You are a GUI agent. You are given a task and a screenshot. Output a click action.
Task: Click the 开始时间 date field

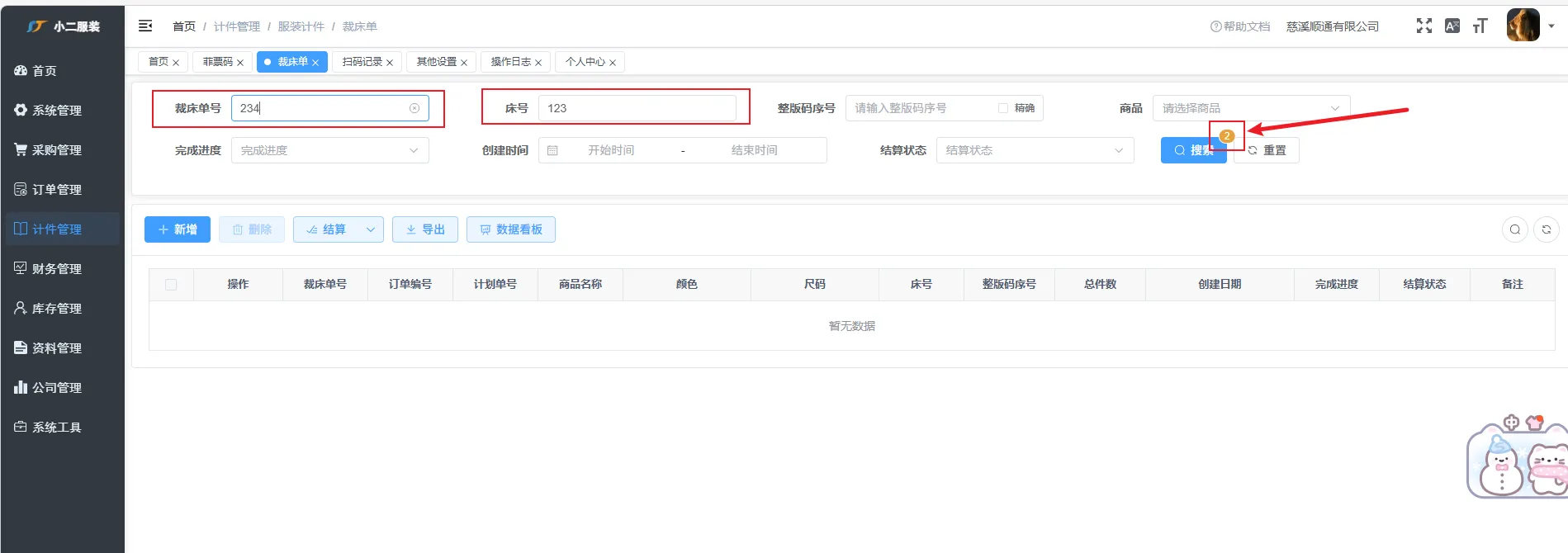tap(611, 150)
